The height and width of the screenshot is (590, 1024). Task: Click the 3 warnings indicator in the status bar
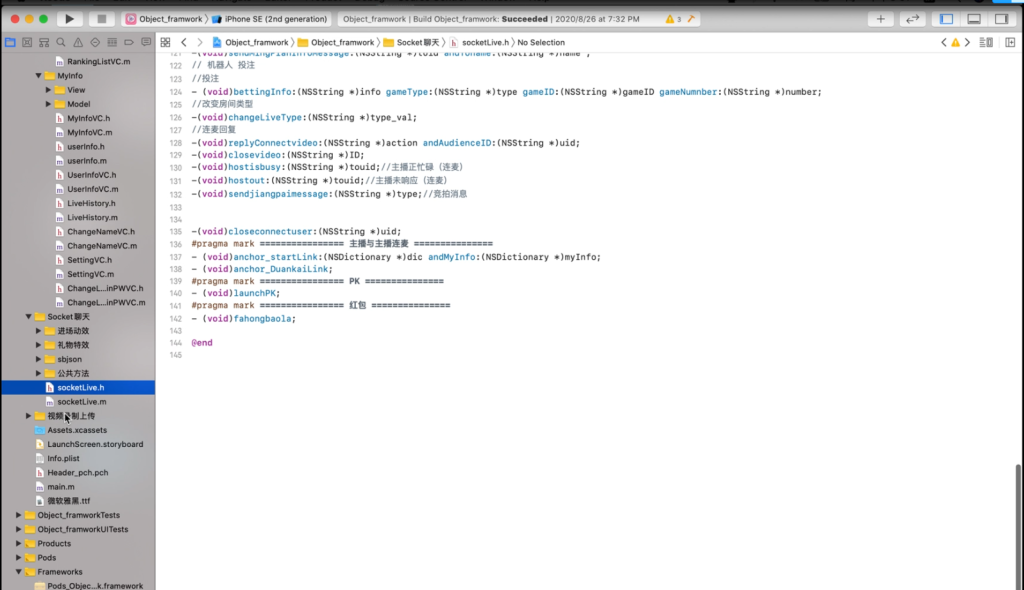click(673, 19)
